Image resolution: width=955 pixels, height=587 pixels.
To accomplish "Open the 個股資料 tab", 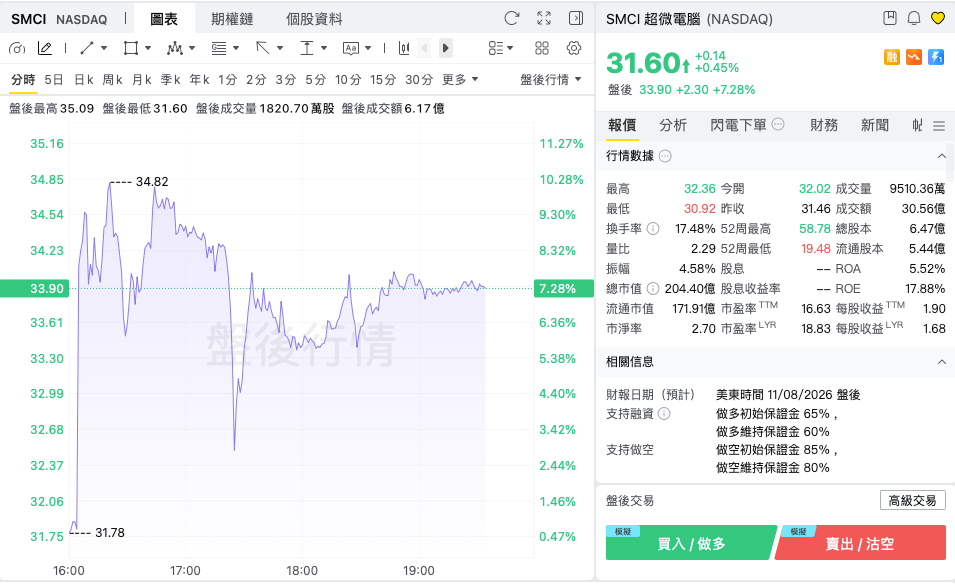I will 314,19.
